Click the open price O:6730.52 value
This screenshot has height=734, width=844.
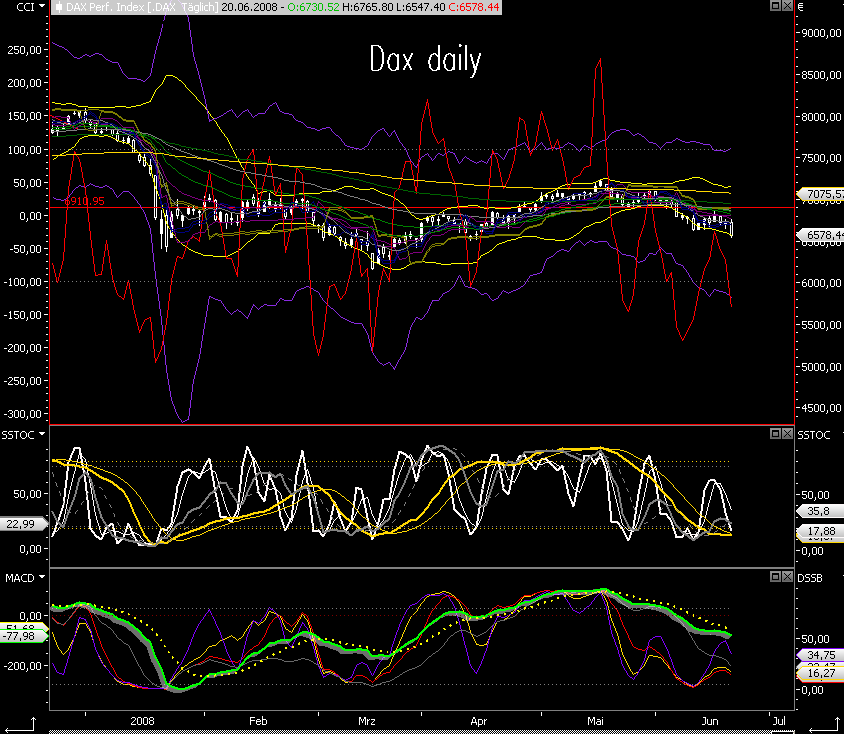coord(313,7)
